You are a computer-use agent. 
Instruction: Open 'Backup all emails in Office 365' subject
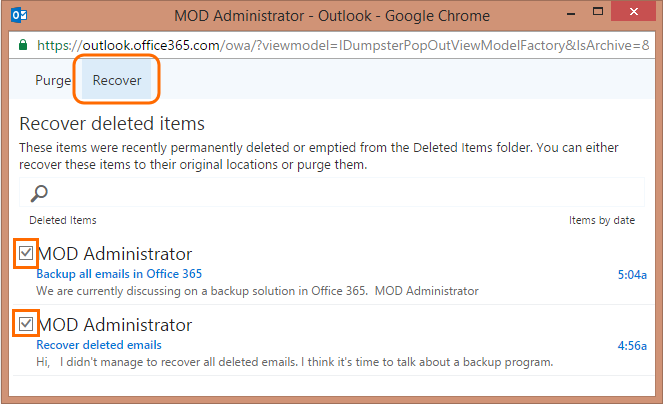[119, 274]
